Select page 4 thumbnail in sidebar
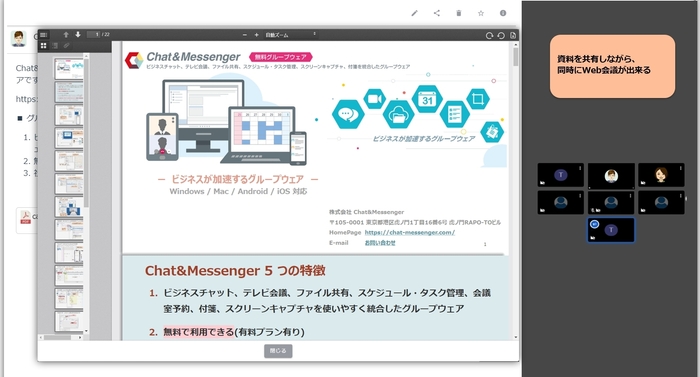Image resolution: width=700 pixels, height=377 pixels. tap(69, 138)
